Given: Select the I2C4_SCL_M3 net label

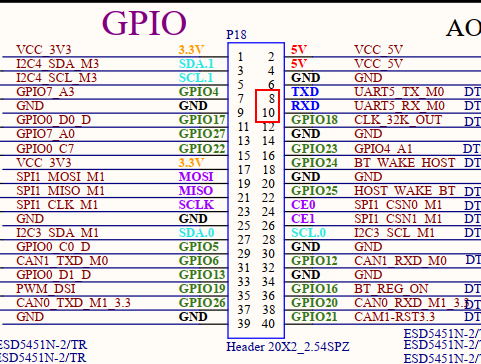Looking at the screenshot, I should point(57,78).
